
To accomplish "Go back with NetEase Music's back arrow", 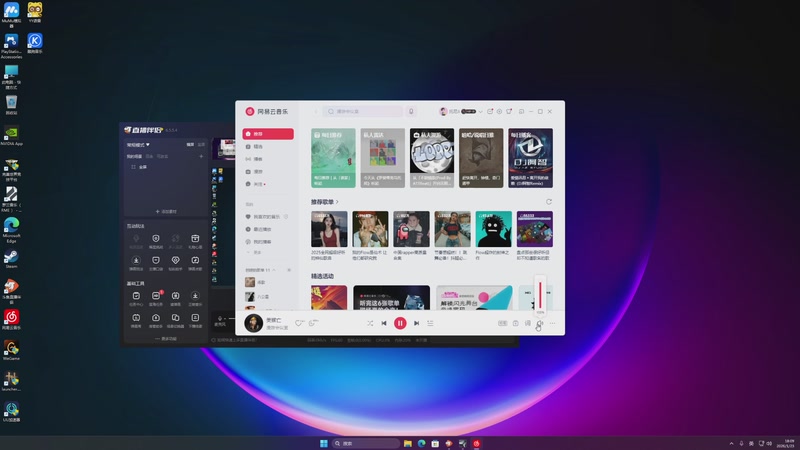I will (x=315, y=111).
